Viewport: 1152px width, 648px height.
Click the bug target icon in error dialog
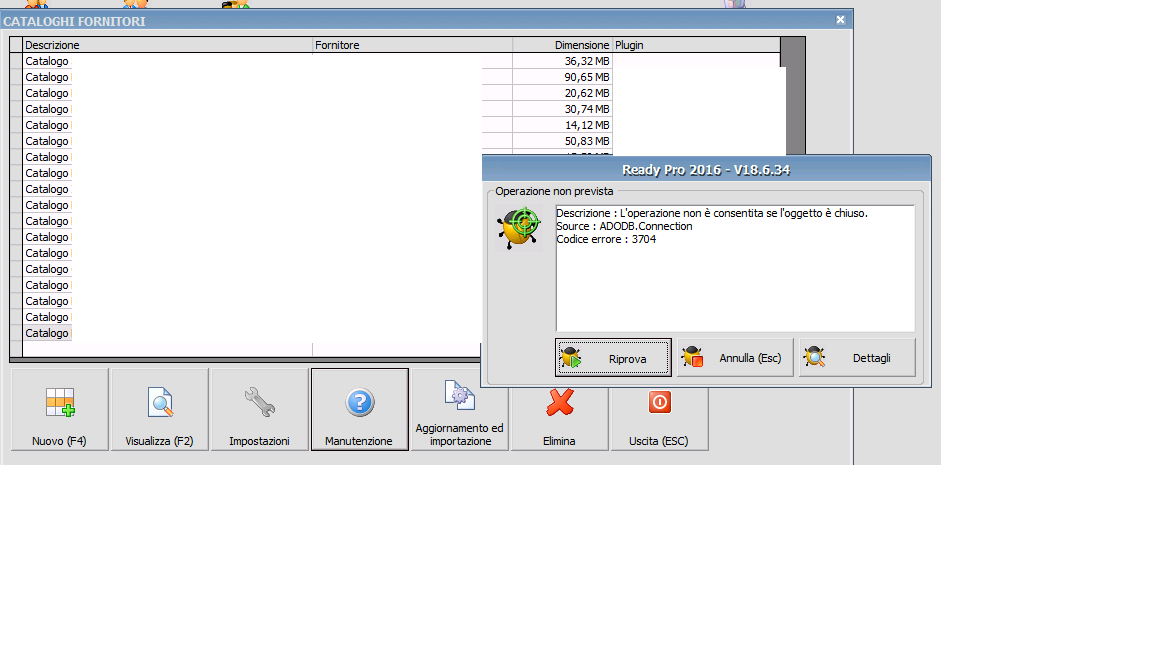tap(519, 228)
